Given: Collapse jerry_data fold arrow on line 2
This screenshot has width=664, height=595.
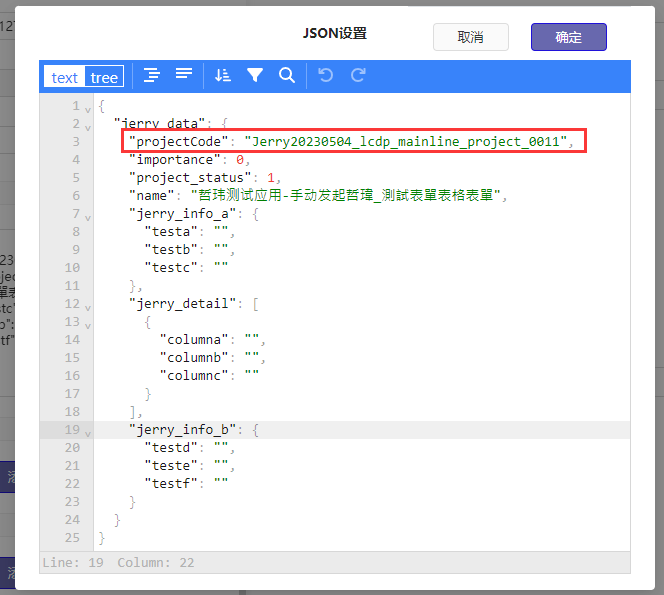Looking at the screenshot, I should click(88, 126).
